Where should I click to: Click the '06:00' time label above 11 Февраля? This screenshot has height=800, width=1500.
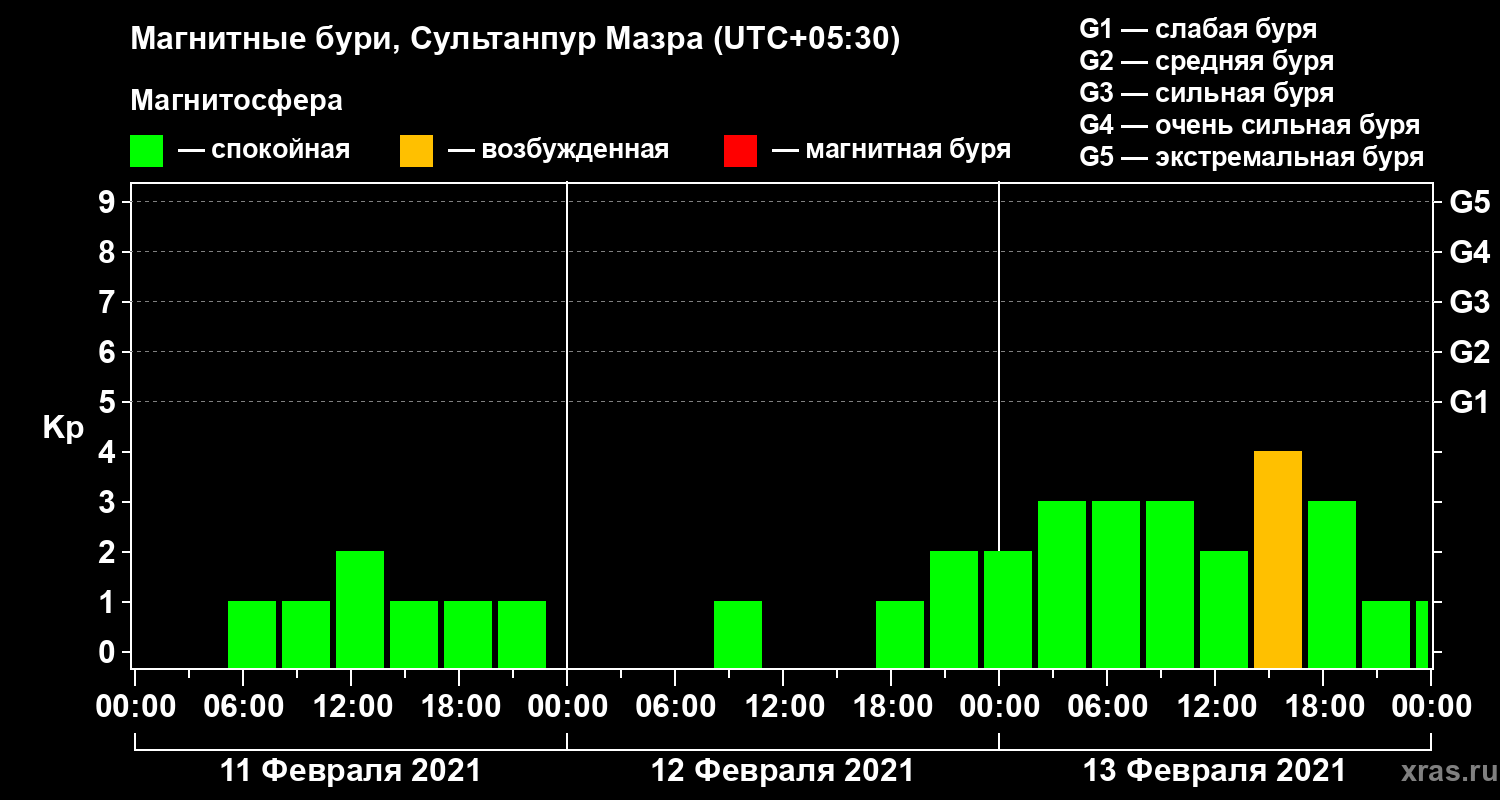(242, 707)
